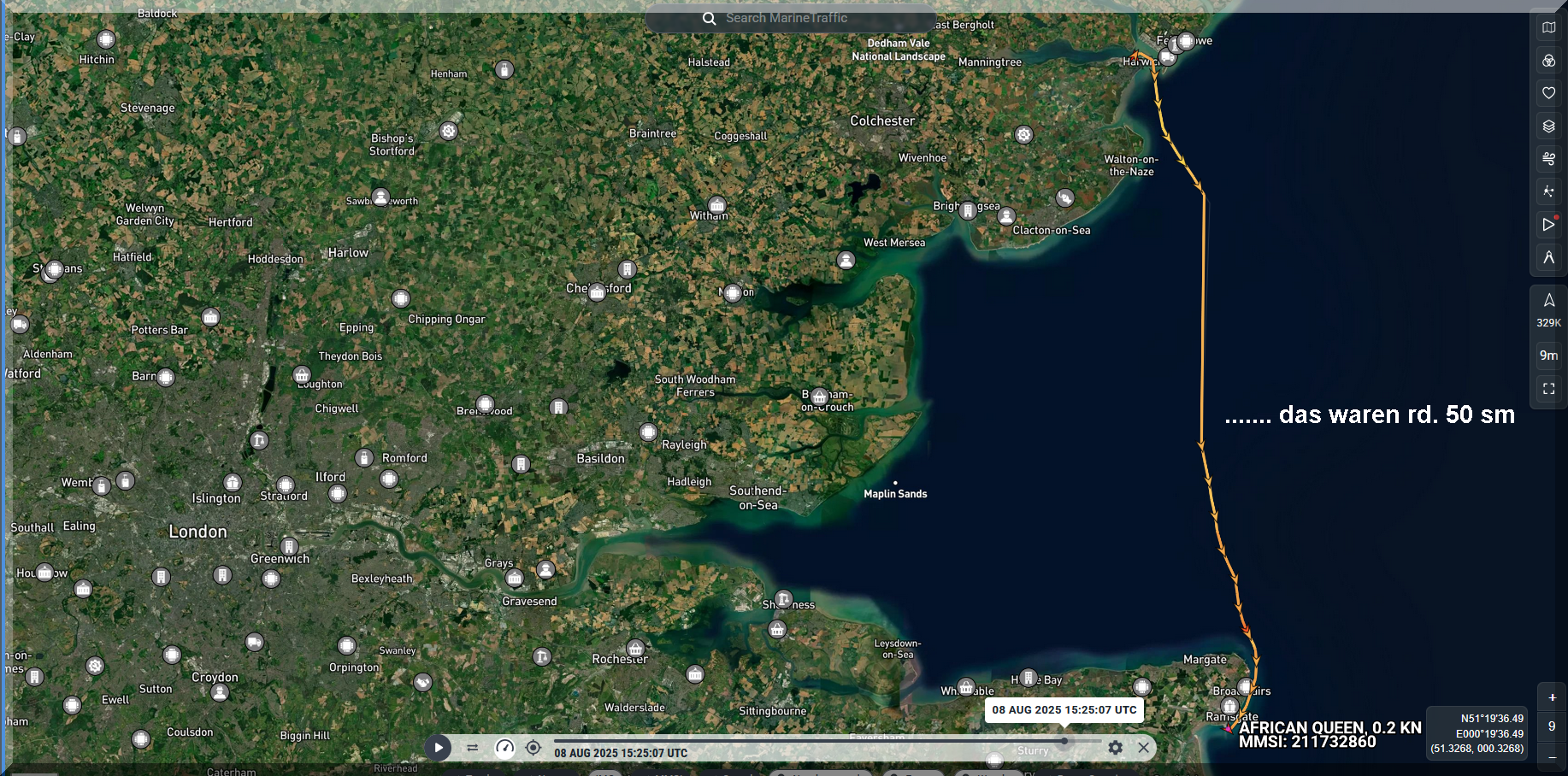The width and height of the screenshot is (1568, 776).
Task: Click the Search MarineTraffic field
Action: tap(787, 18)
